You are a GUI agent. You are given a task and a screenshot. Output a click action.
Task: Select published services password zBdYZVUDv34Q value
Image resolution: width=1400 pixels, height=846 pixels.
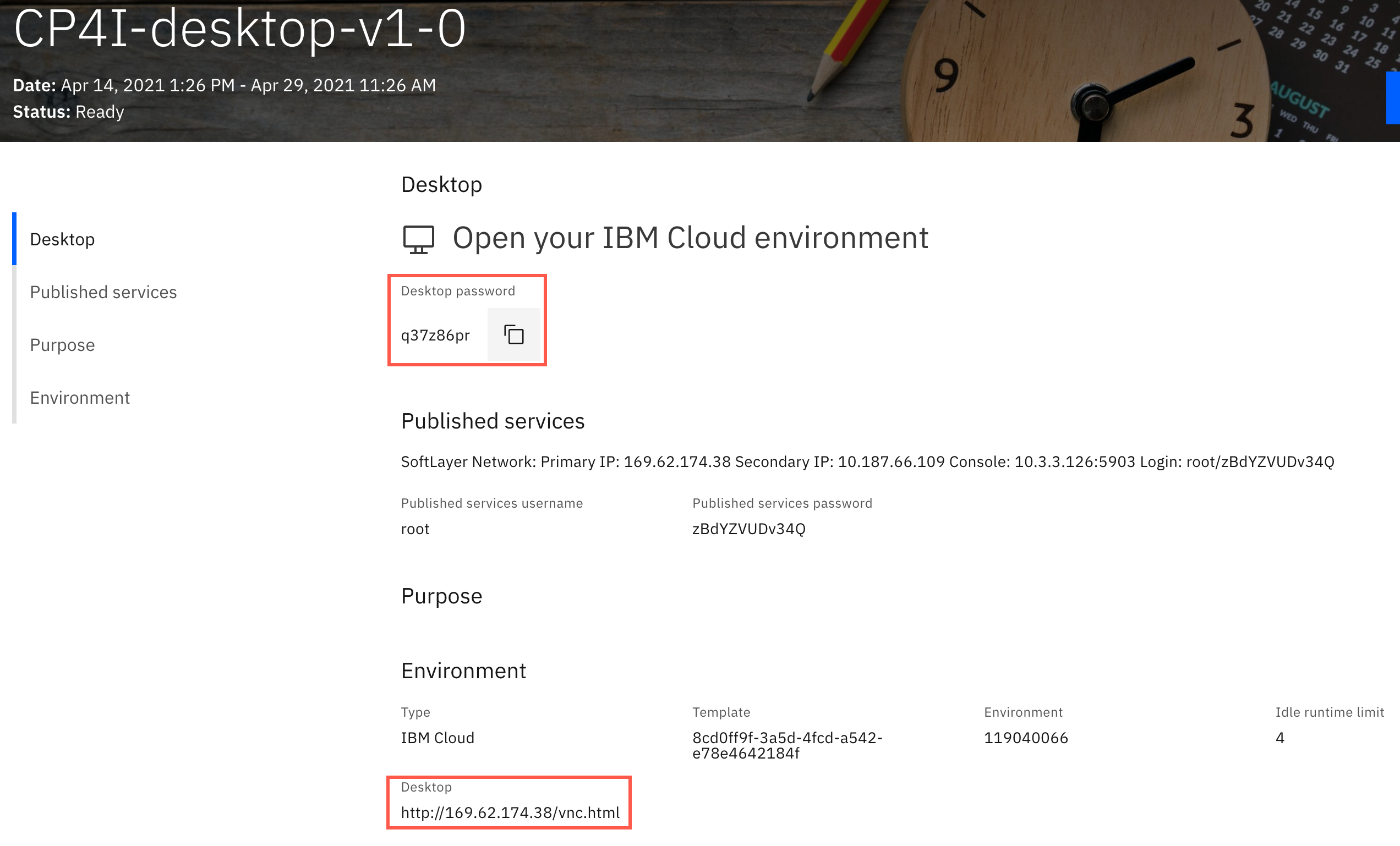point(749,529)
